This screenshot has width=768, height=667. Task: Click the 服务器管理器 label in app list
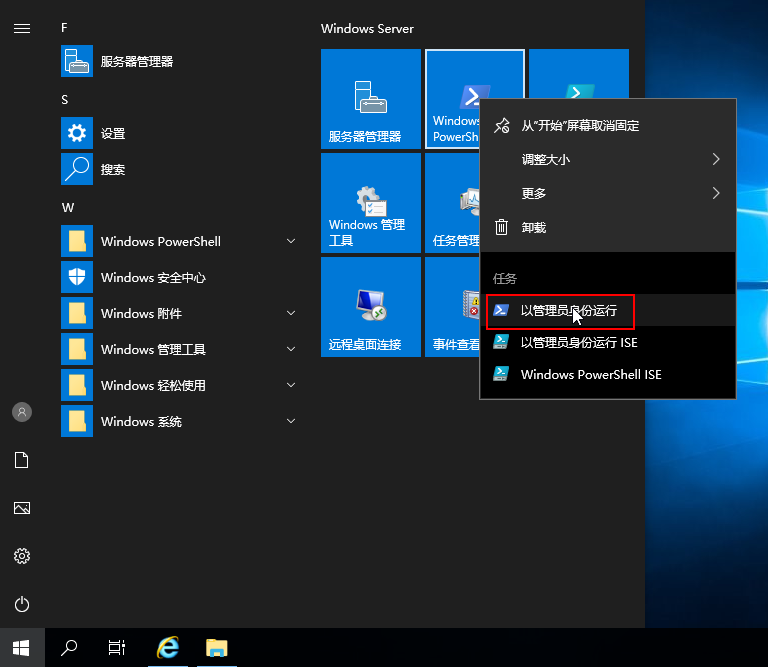[137, 62]
